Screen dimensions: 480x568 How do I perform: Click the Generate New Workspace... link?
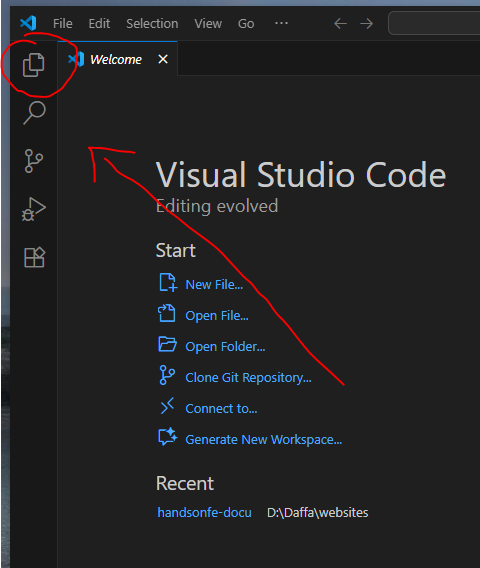click(x=264, y=440)
